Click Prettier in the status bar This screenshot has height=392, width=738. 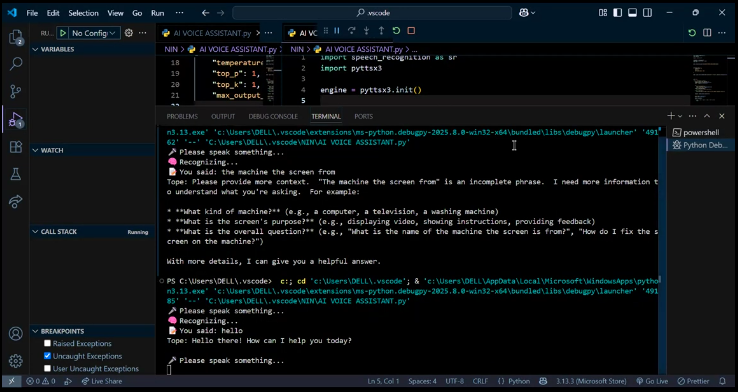[x=693, y=381]
